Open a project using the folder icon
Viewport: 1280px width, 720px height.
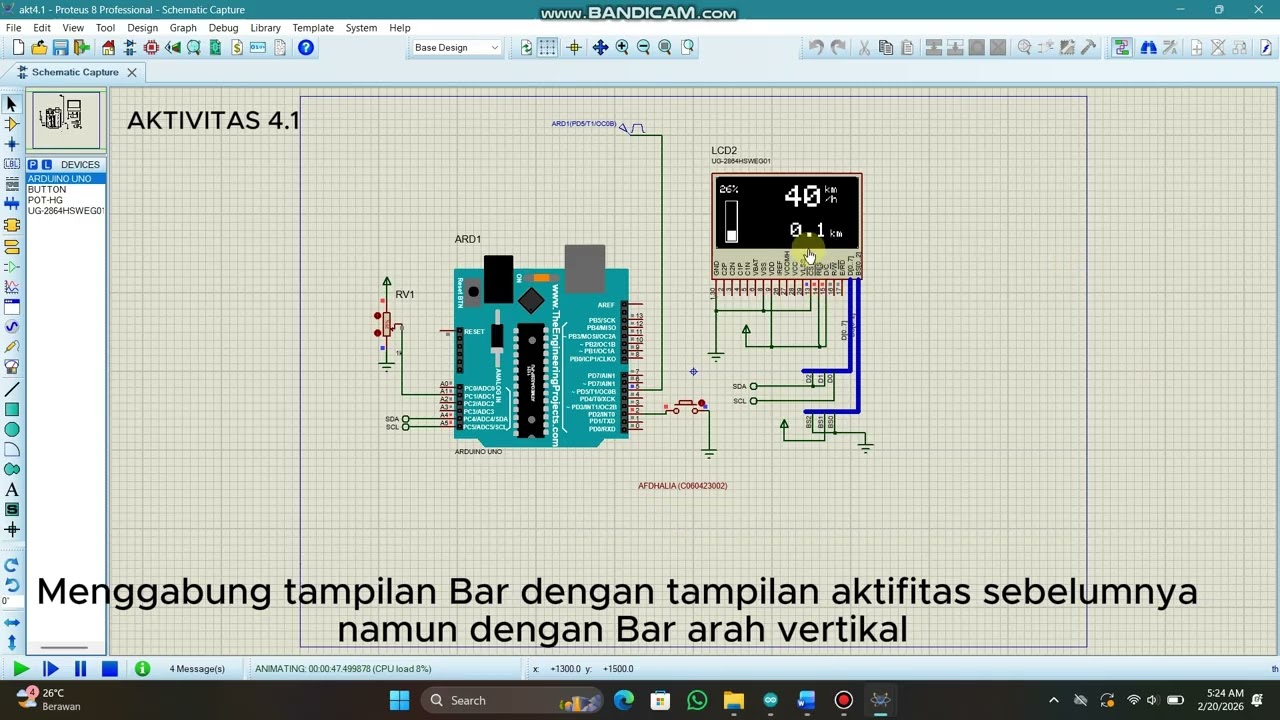tap(39, 47)
